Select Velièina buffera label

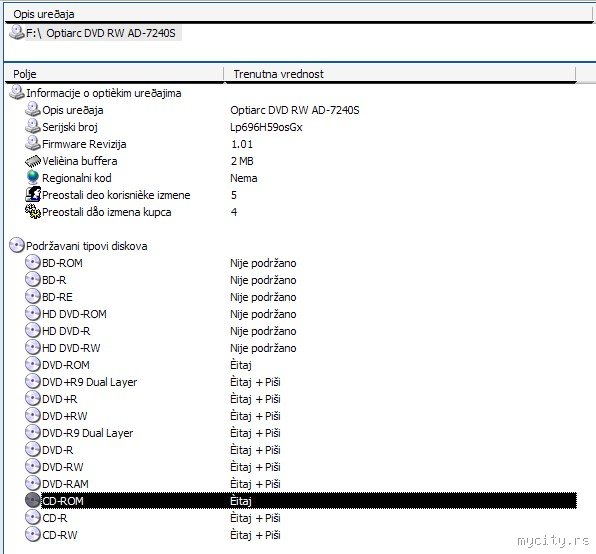(x=79, y=161)
